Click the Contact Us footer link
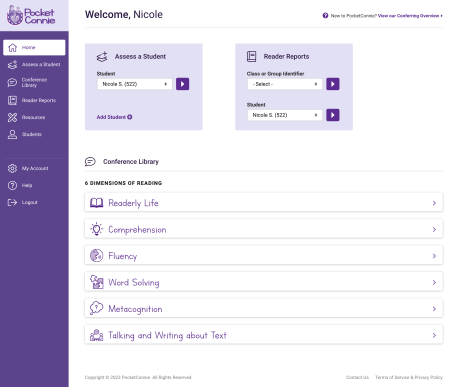 coord(357,377)
